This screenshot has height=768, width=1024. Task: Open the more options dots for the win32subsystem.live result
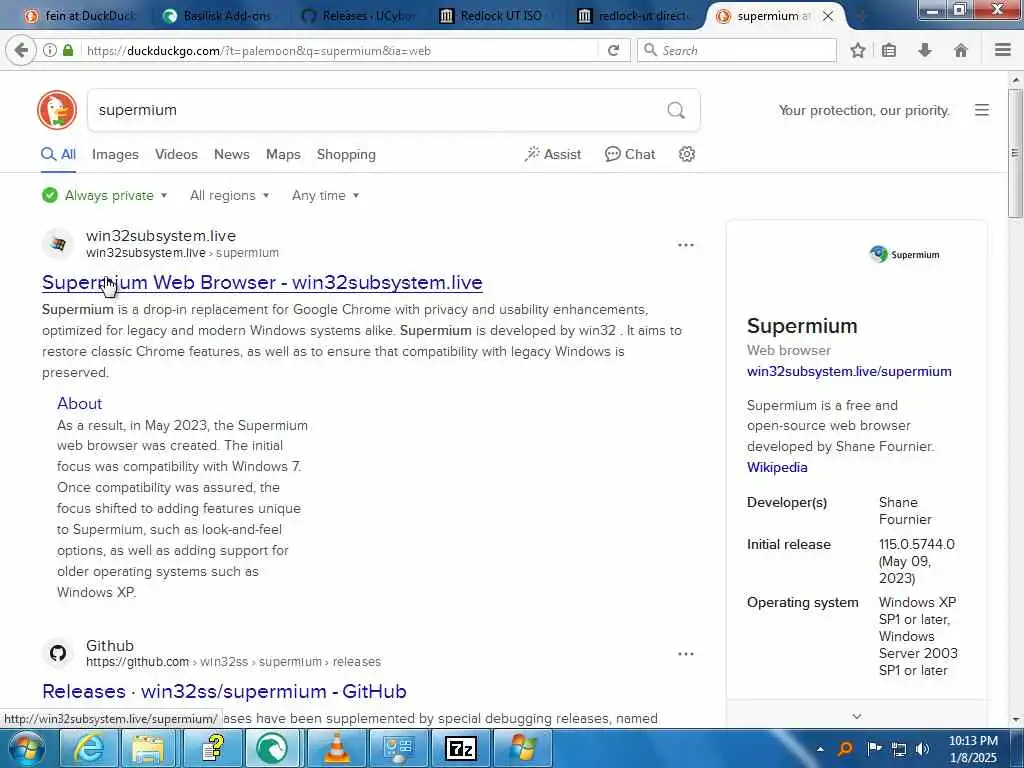[686, 245]
